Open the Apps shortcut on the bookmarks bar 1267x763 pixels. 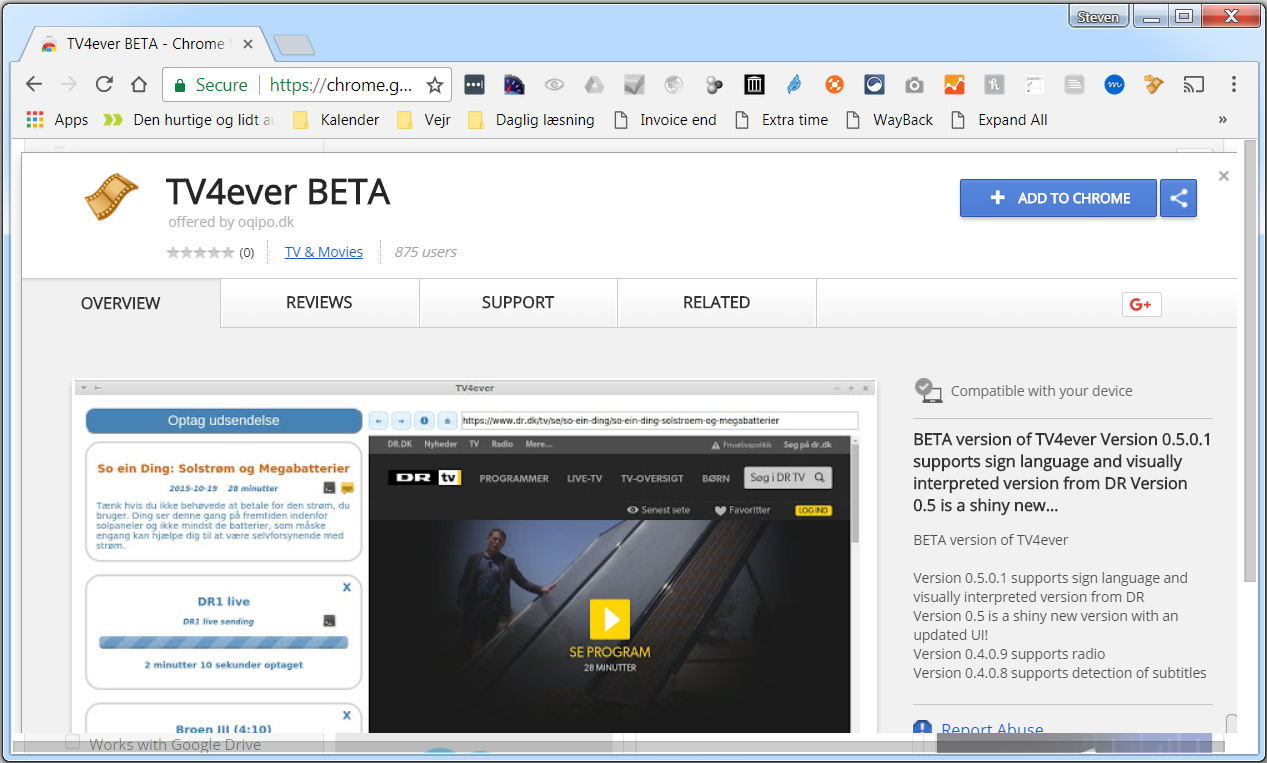point(56,119)
